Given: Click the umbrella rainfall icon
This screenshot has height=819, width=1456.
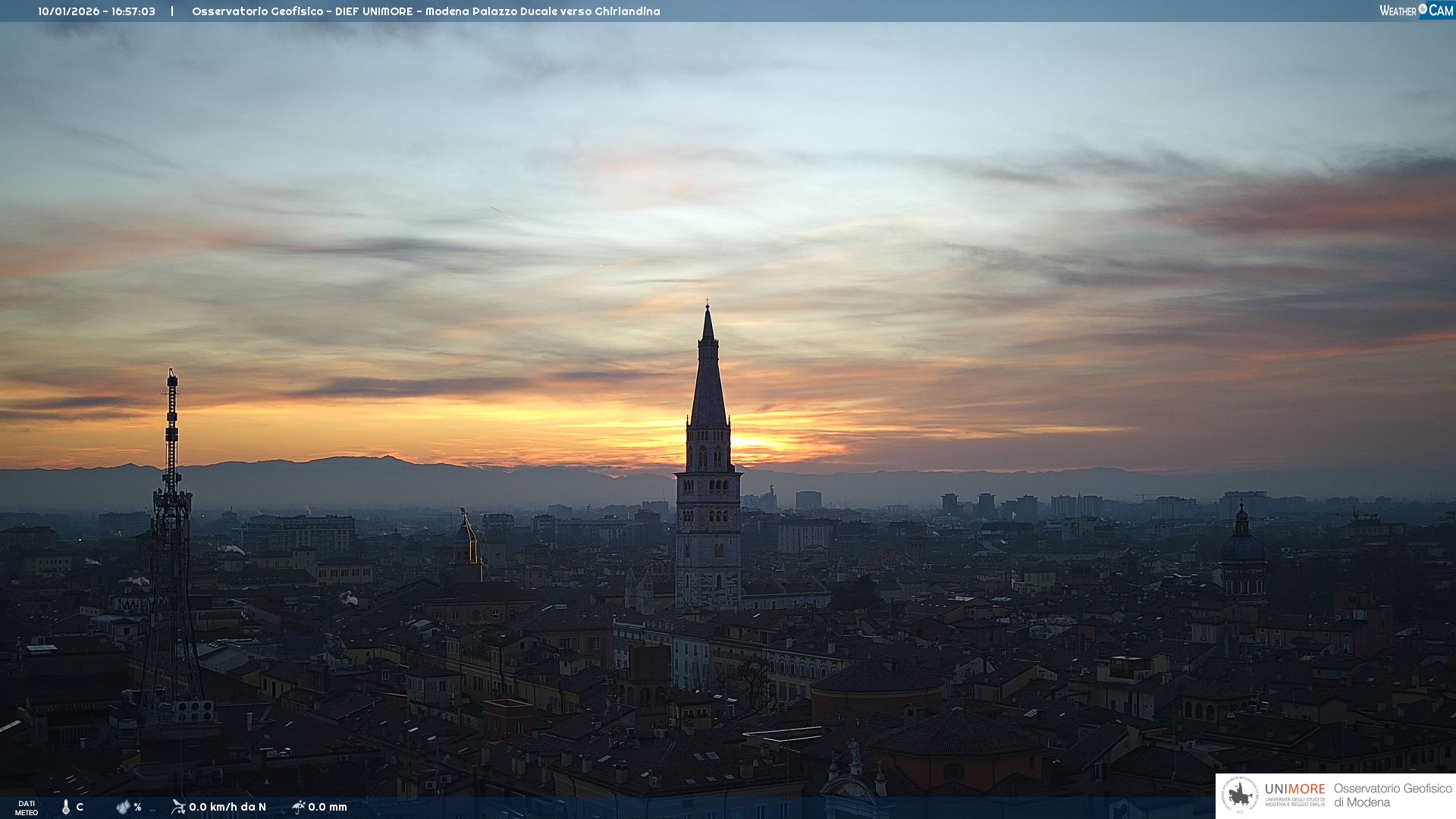Looking at the screenshot, I should [x=299, y=806].
